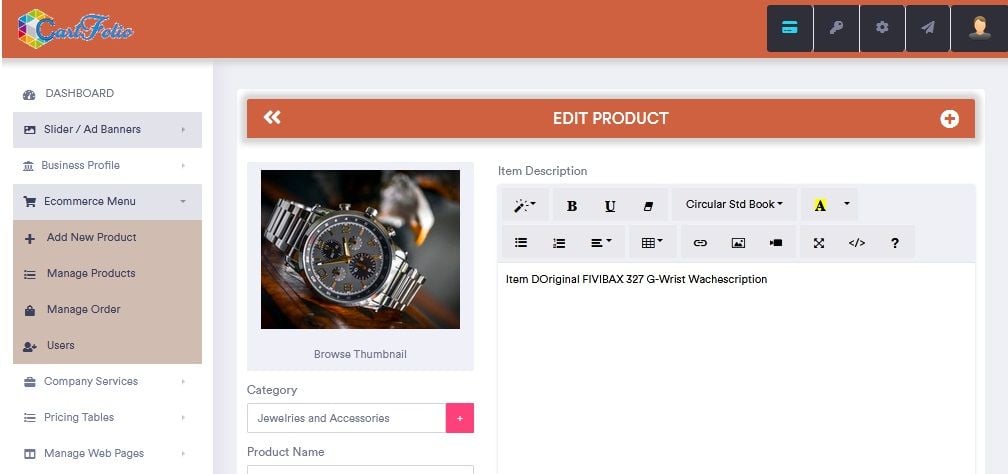
Task: Click the briefcase icon beside Company Services
Action: 30,382
